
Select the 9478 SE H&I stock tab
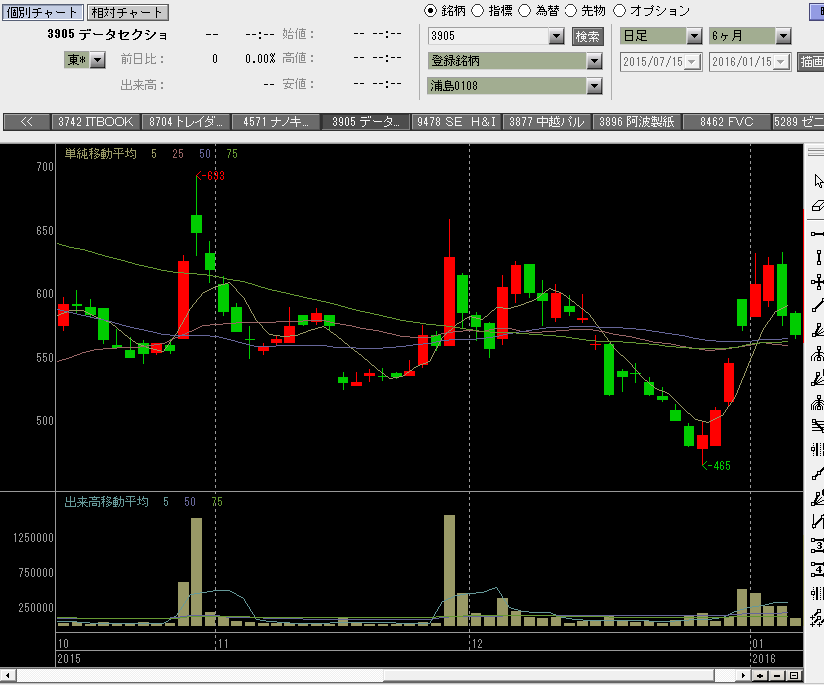[x=457, y=122]
